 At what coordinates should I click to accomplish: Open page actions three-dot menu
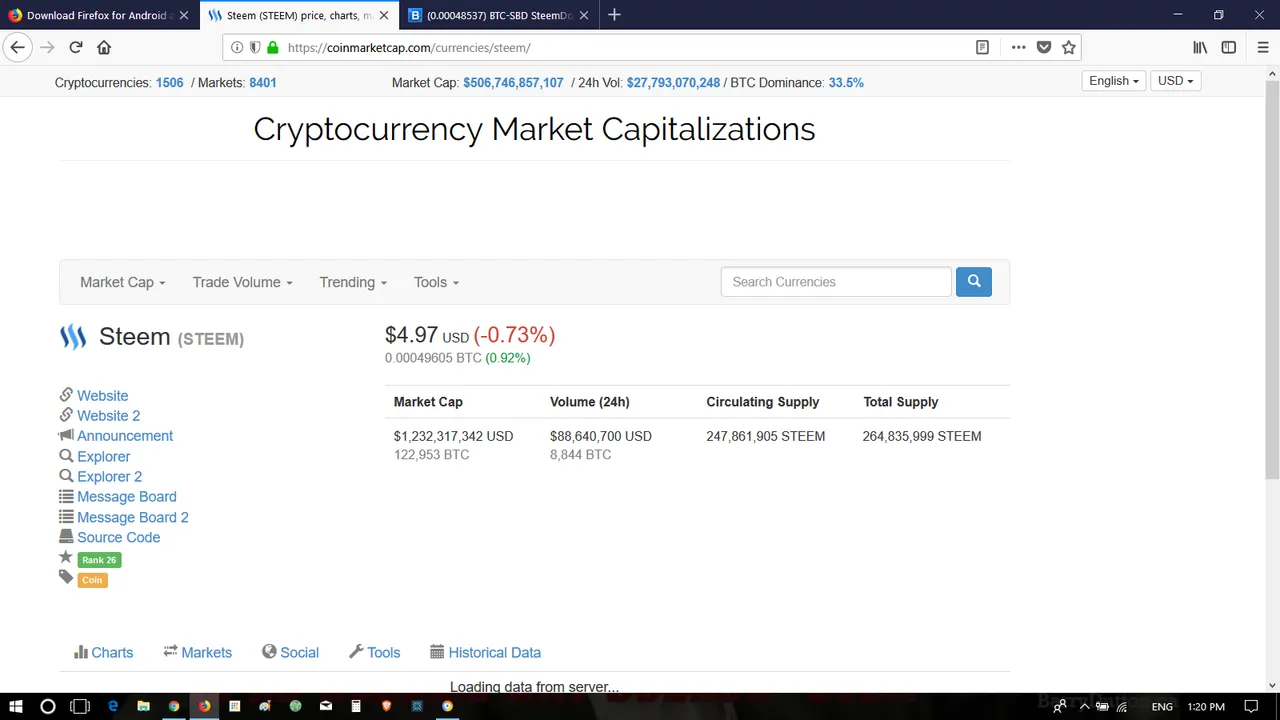(1018, 47)
